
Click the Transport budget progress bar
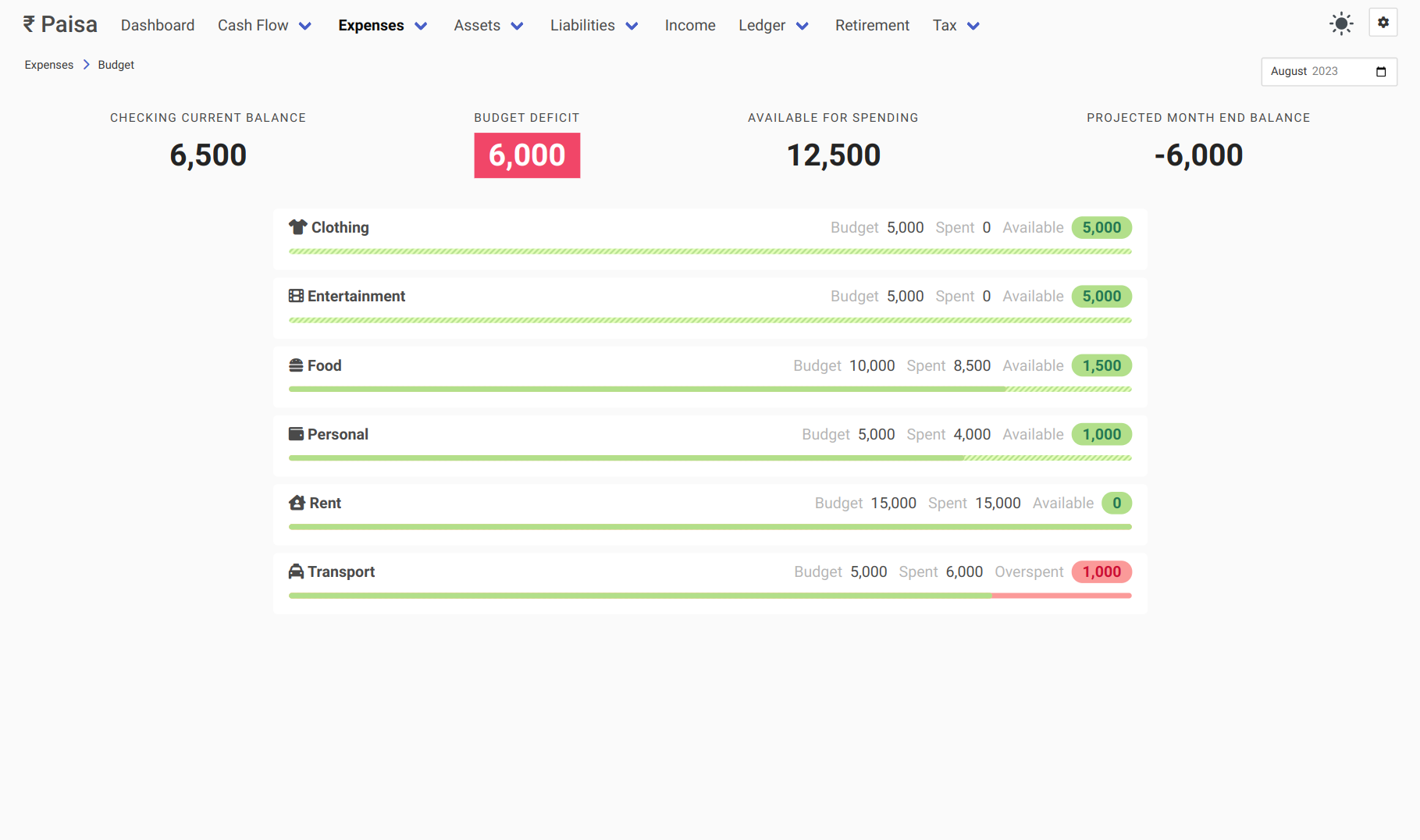[x=710, y=596]
